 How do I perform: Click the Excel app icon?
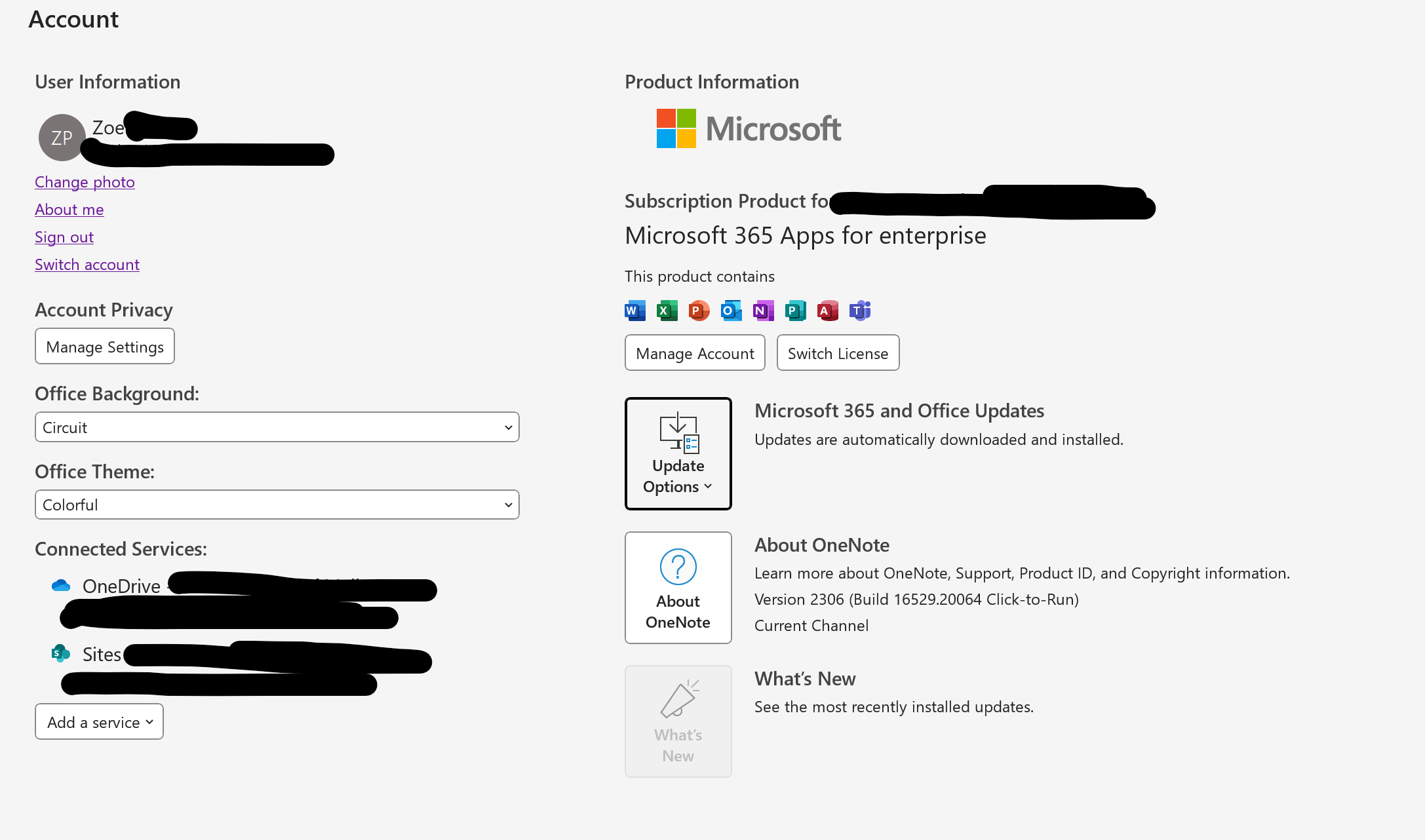pos(667,311)
